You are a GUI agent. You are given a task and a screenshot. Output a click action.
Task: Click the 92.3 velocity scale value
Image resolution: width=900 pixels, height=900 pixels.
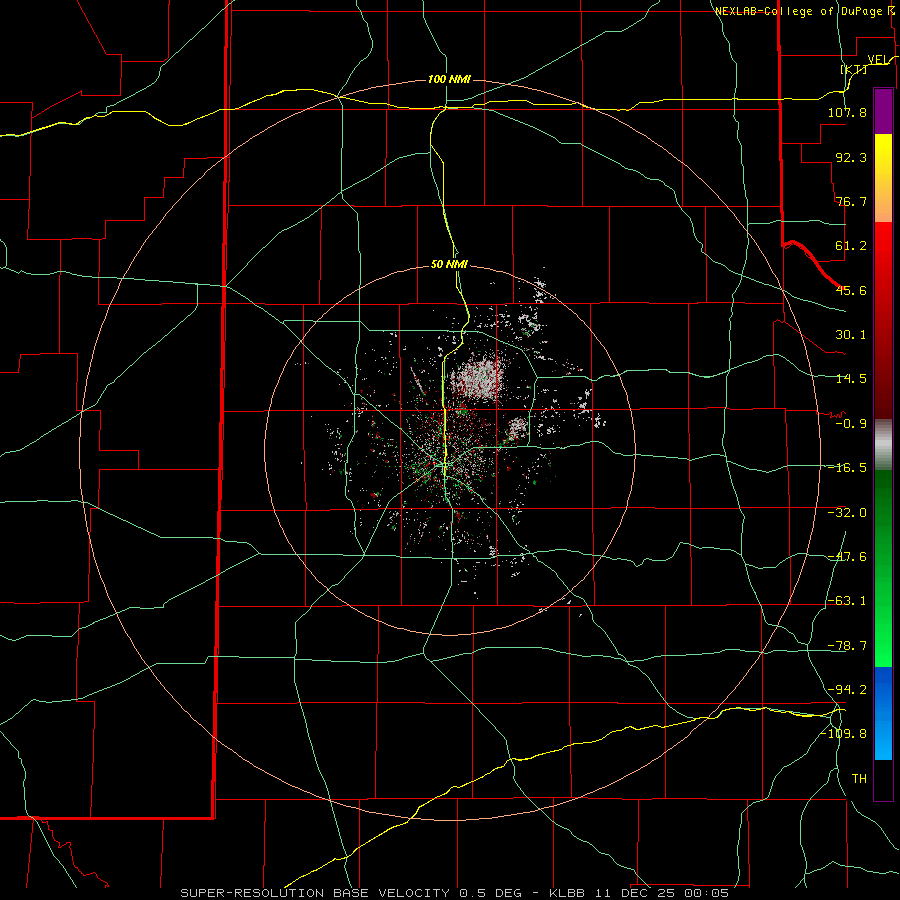(851, 157)
